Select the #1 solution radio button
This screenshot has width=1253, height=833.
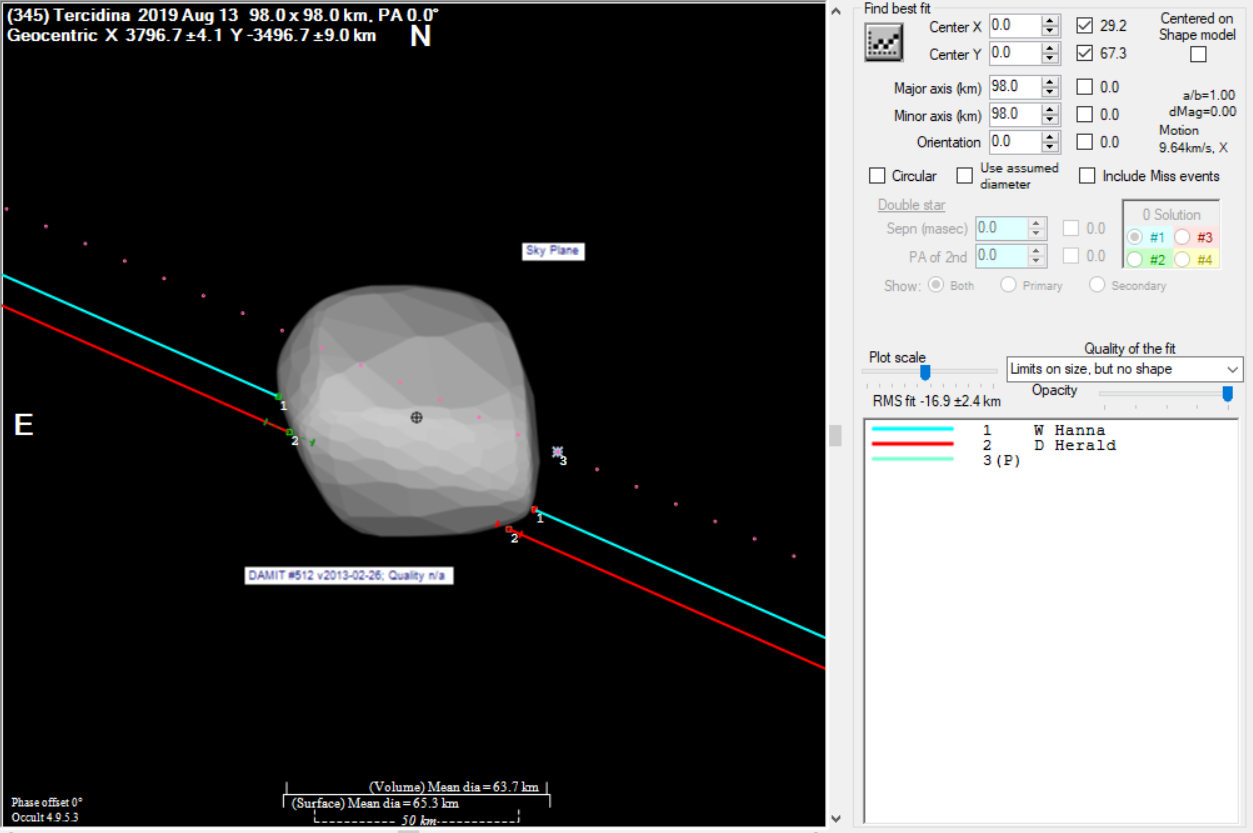[1135, 237]
